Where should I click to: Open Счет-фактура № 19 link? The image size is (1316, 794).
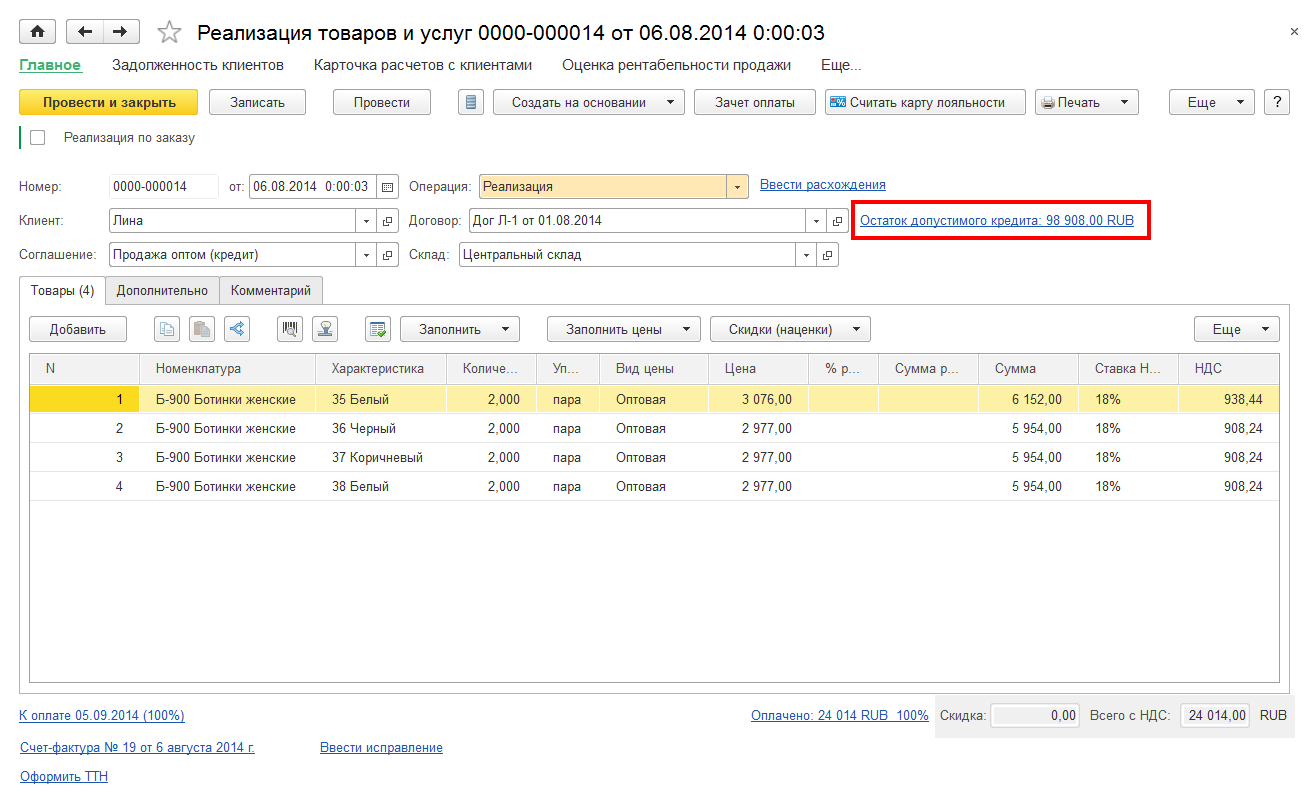[137, 747]
